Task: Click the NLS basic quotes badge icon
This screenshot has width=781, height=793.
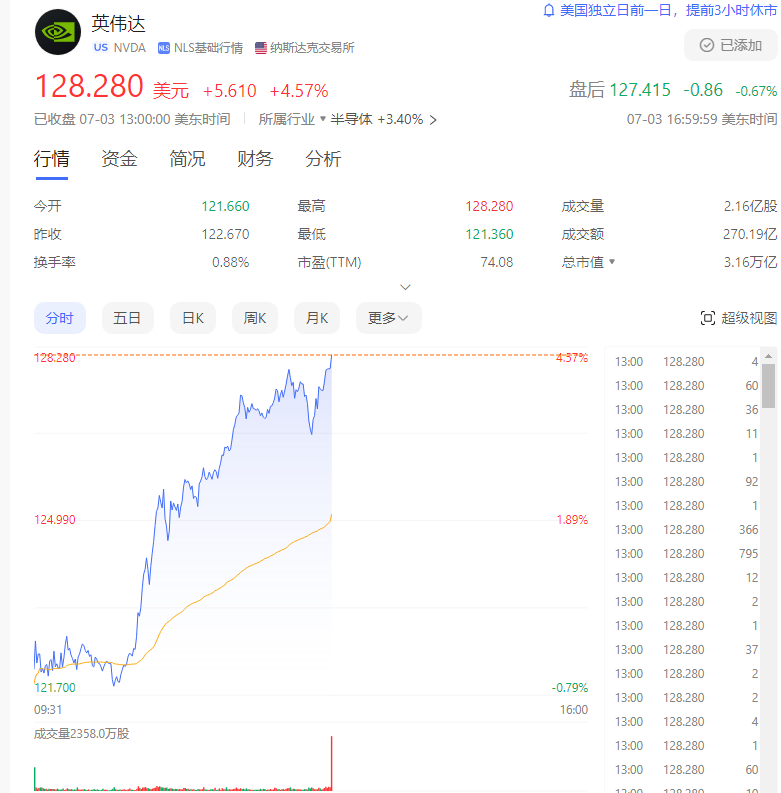Action: click(163, 48)
